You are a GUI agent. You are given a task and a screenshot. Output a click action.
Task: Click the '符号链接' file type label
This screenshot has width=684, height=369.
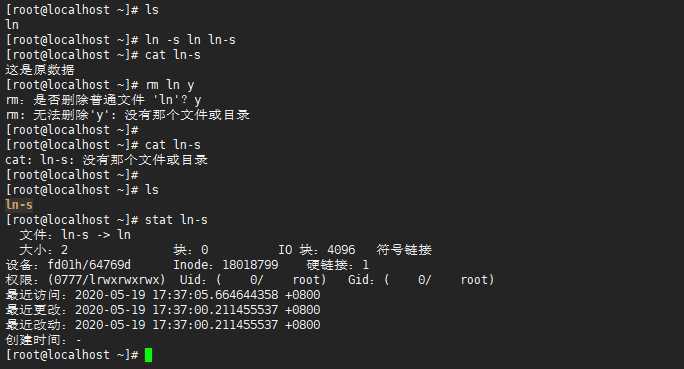[404, 249]
